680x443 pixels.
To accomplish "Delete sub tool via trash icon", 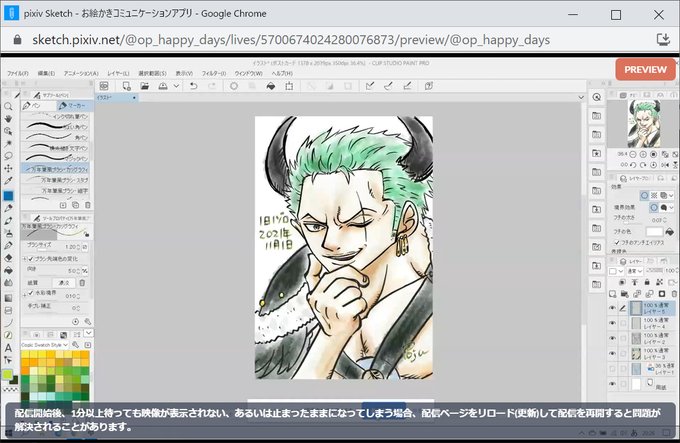I will click(88, 205).
